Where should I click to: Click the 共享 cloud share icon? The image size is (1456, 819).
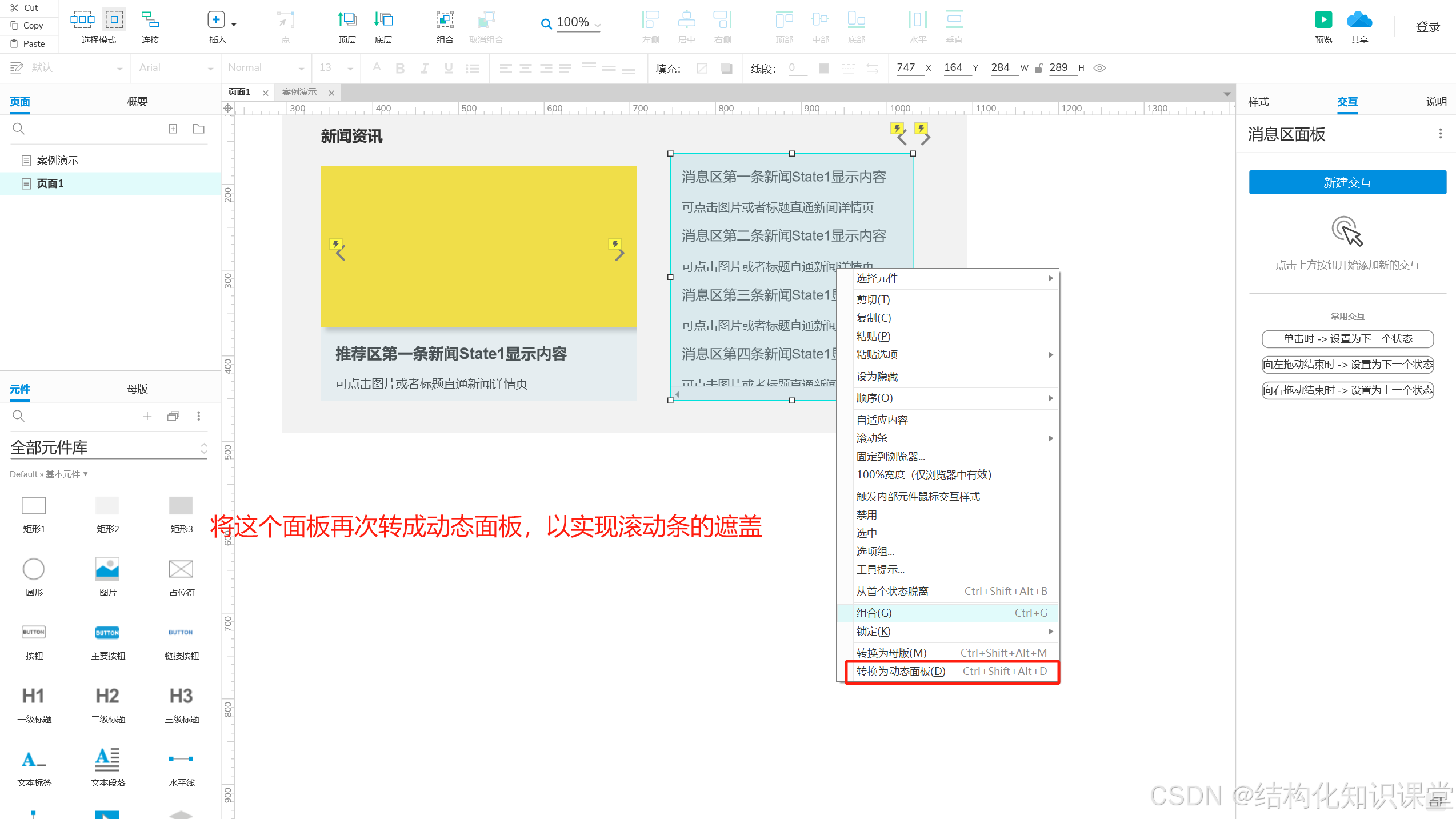click(x=1359, y=20)
